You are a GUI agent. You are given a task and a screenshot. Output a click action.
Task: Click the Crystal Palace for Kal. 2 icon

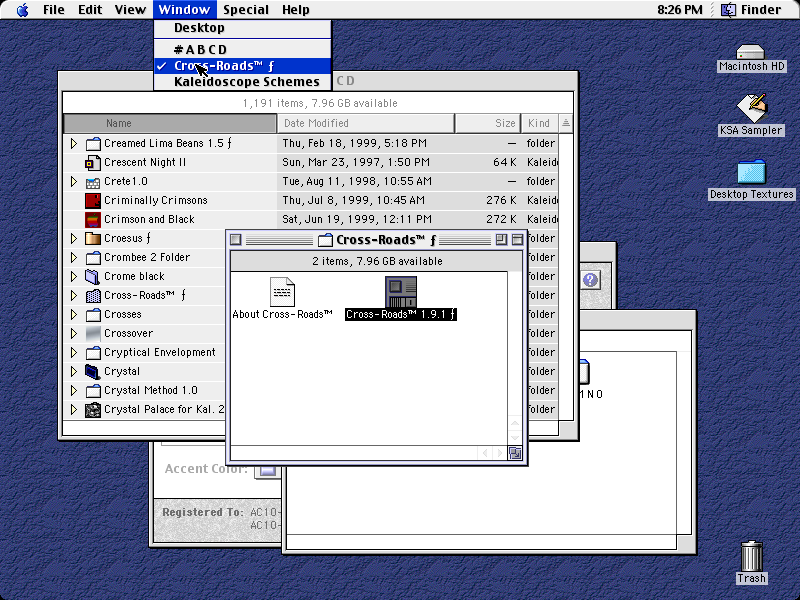tap(93, 409)
